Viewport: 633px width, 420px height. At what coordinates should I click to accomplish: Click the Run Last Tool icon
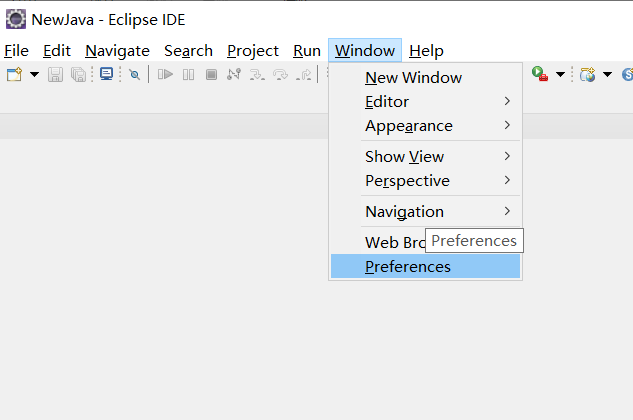(540, 74)
